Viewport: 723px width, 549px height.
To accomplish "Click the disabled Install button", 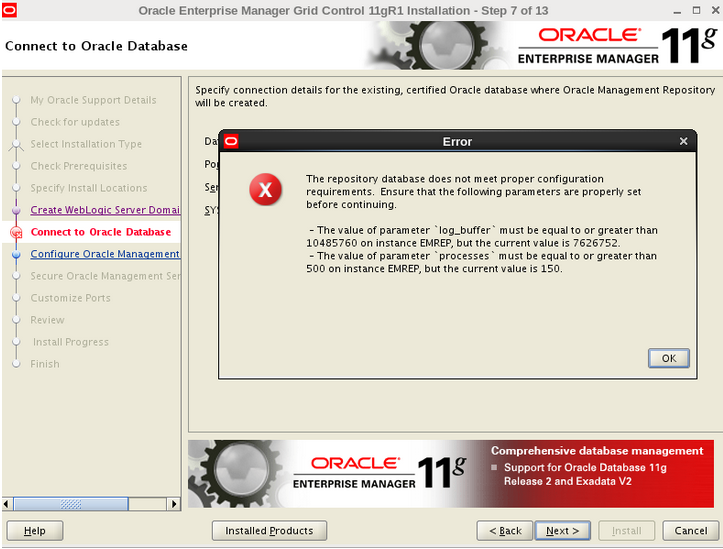I will [626, 531].
